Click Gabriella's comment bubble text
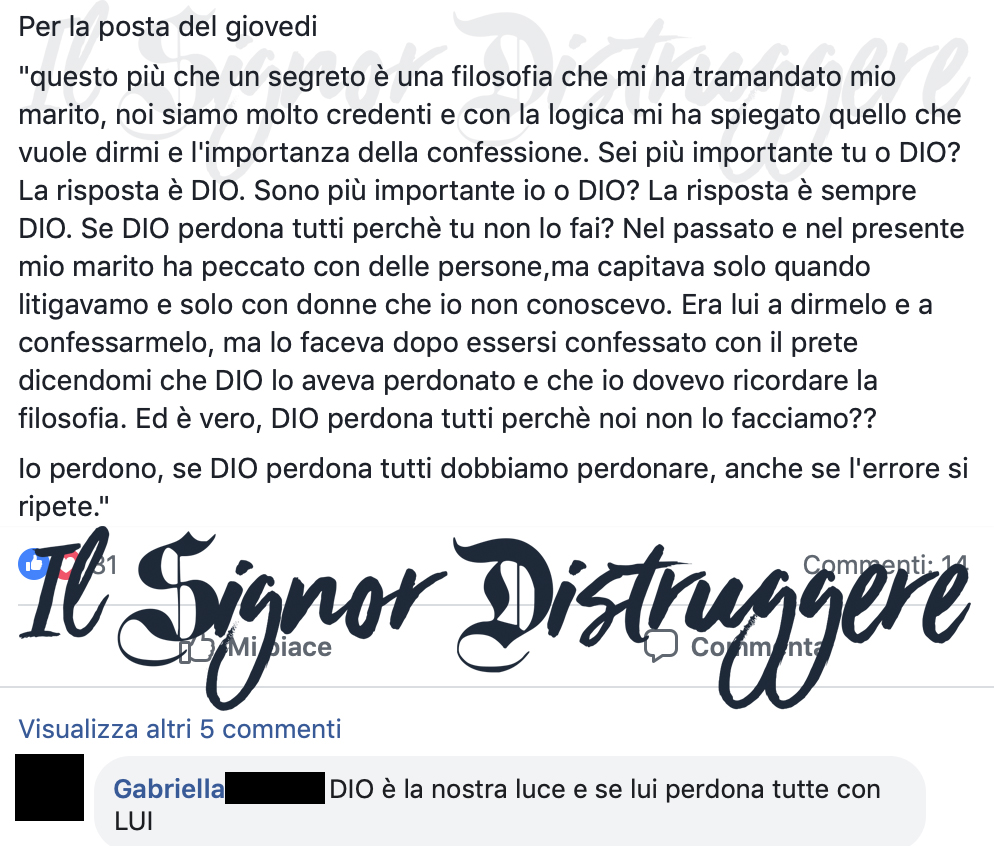 point(498,805)
